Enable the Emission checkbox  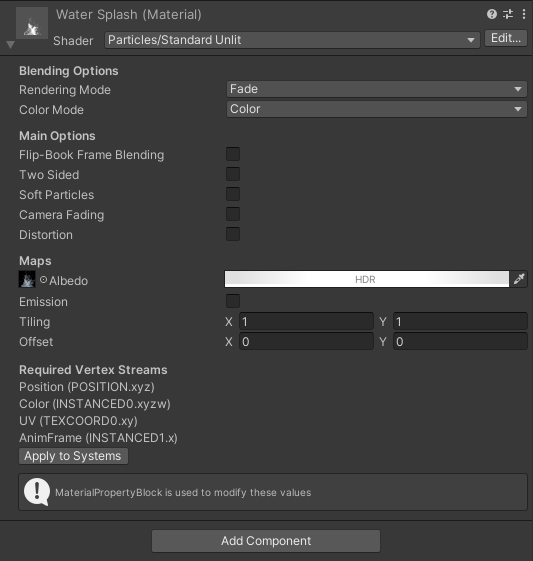coord(233,301)
